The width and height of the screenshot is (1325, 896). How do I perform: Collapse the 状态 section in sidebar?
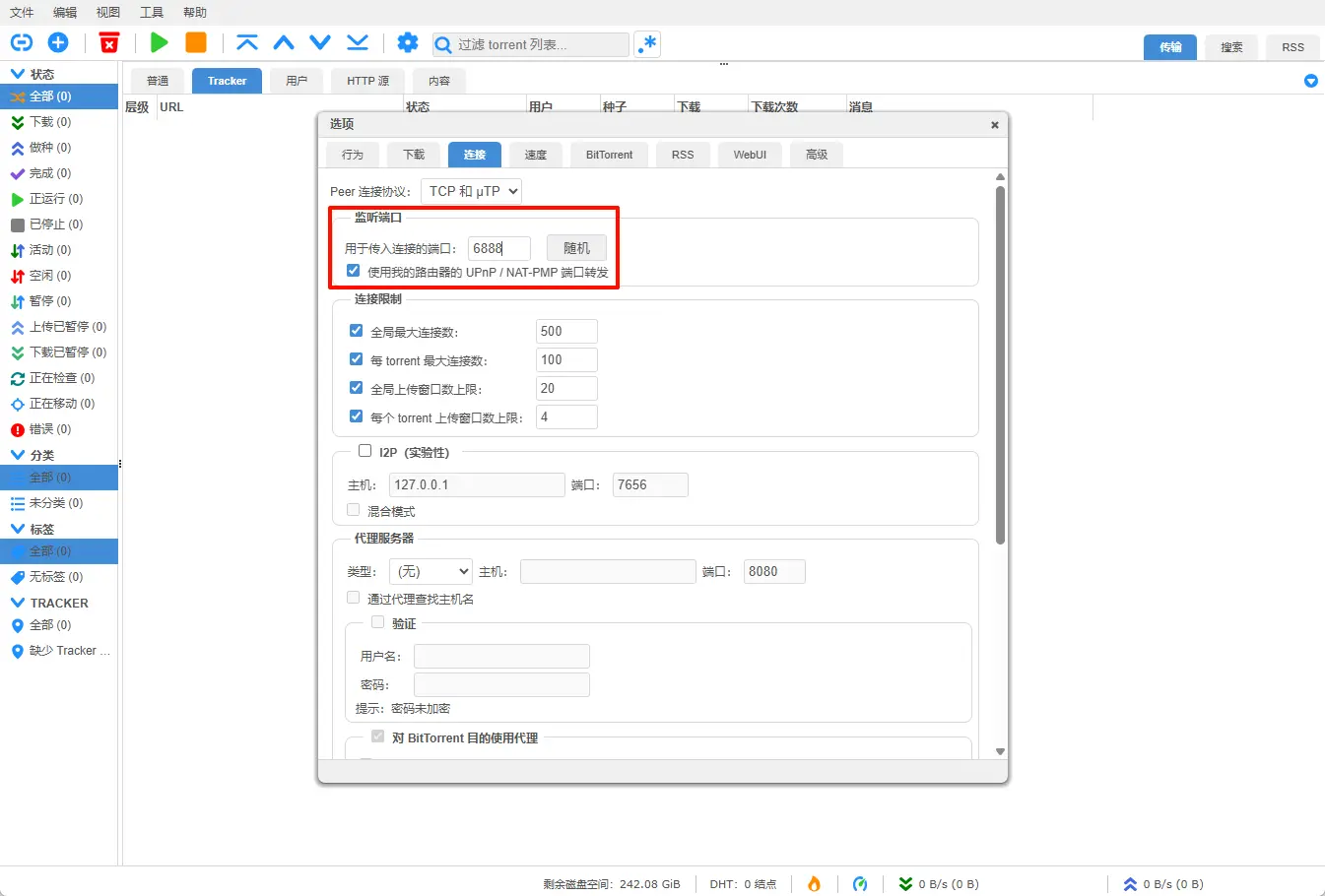tap(18, 74)
